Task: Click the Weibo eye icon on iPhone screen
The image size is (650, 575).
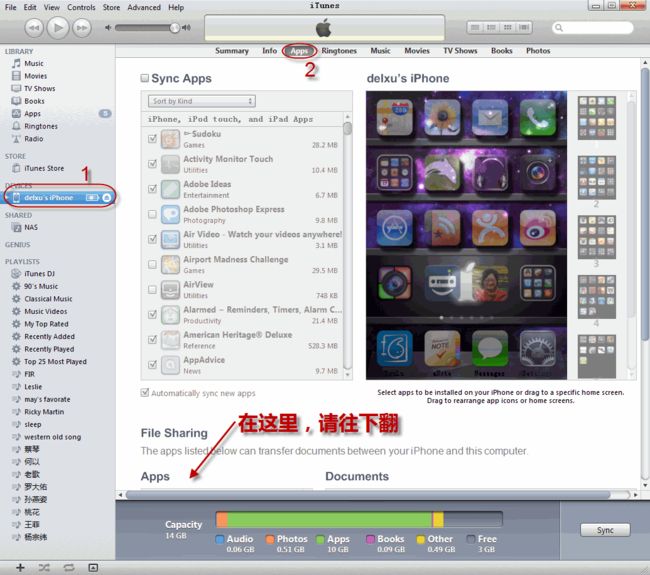Action: tap(538, 228)
